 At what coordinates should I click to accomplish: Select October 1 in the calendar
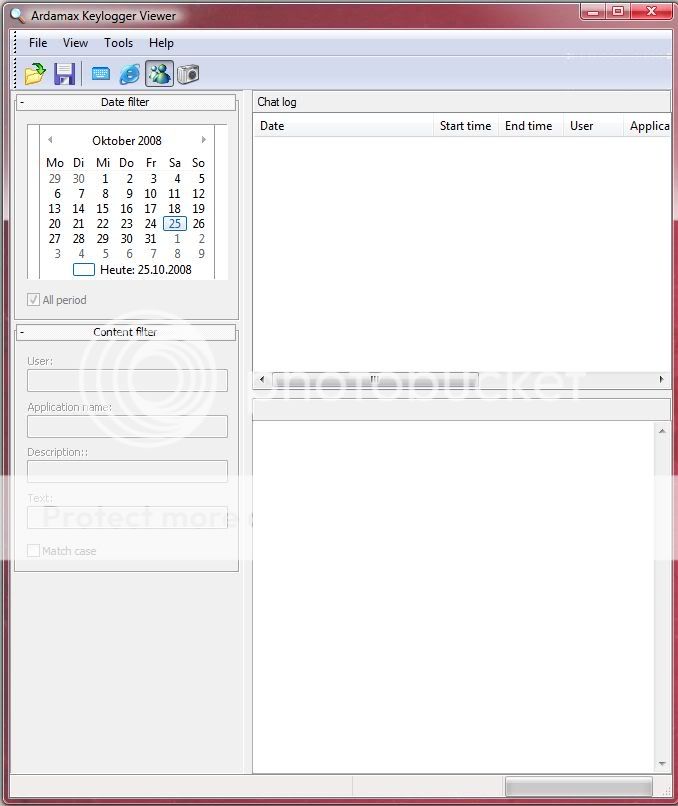coord(105,178)
